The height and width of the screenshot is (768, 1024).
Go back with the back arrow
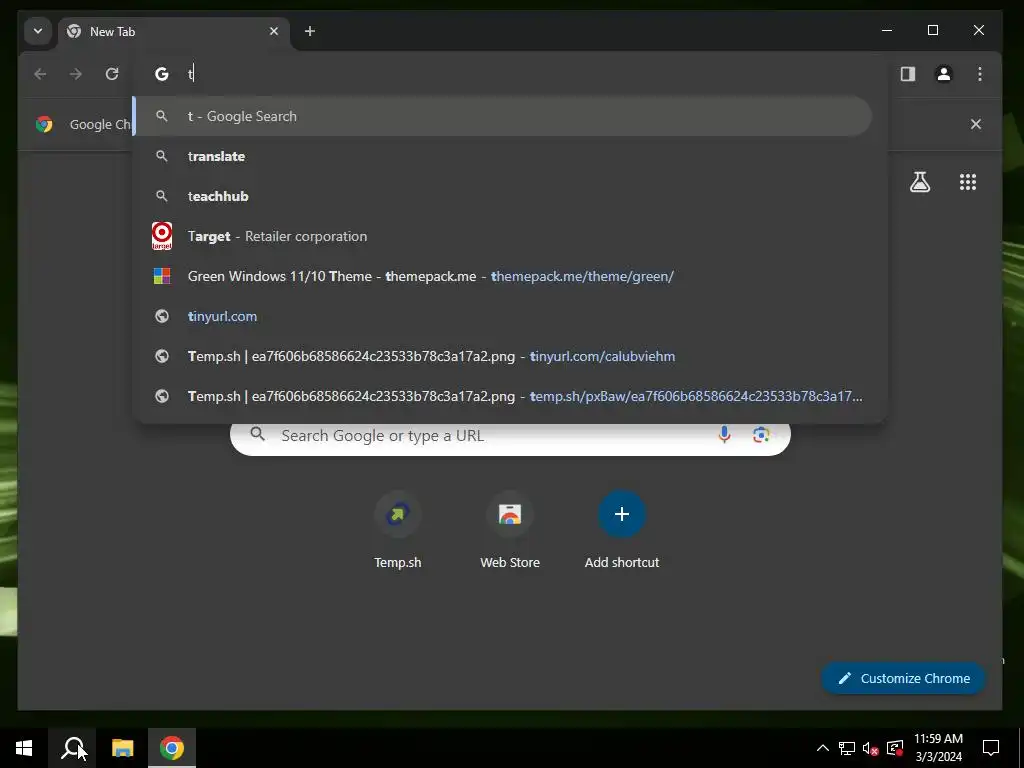pyautogui.click(x=40, y=74)
